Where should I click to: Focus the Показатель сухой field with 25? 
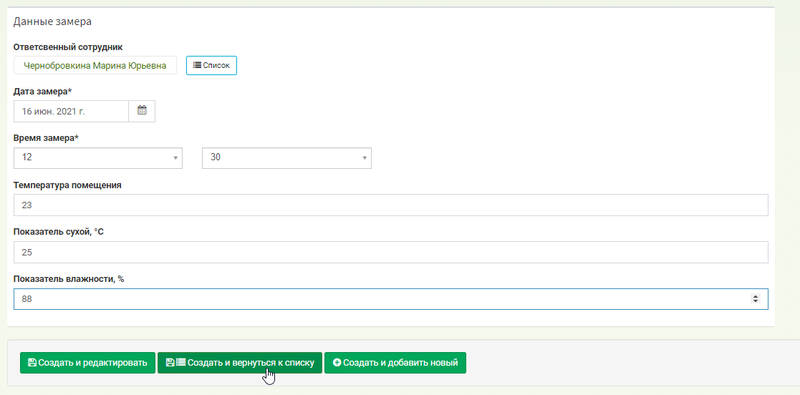(x=391, y=252)
